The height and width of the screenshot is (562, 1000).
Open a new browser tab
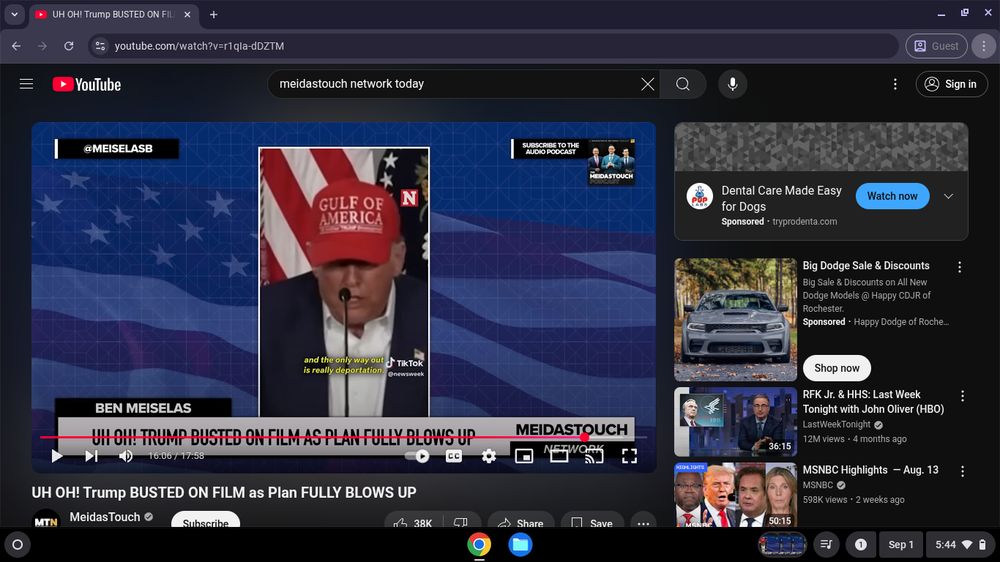pyautogui.click(x=214, y=14)
